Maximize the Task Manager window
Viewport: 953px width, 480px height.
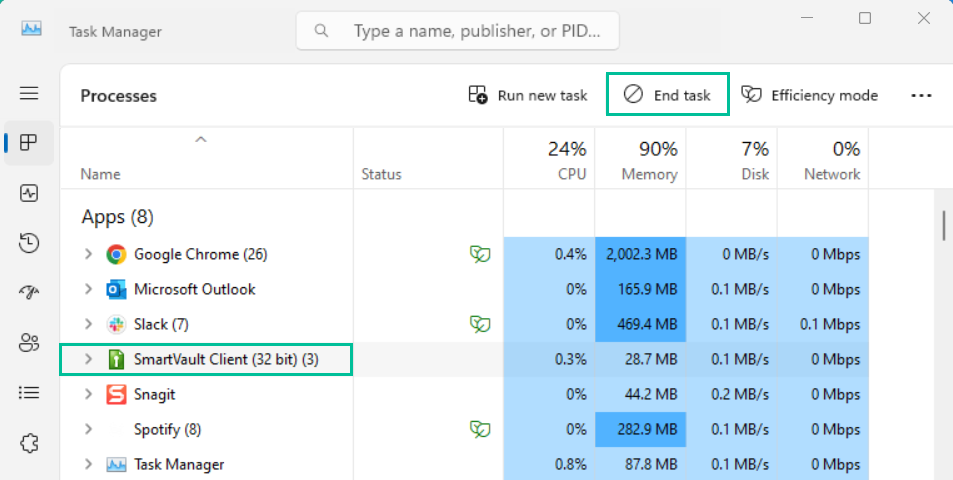[865, 18]
